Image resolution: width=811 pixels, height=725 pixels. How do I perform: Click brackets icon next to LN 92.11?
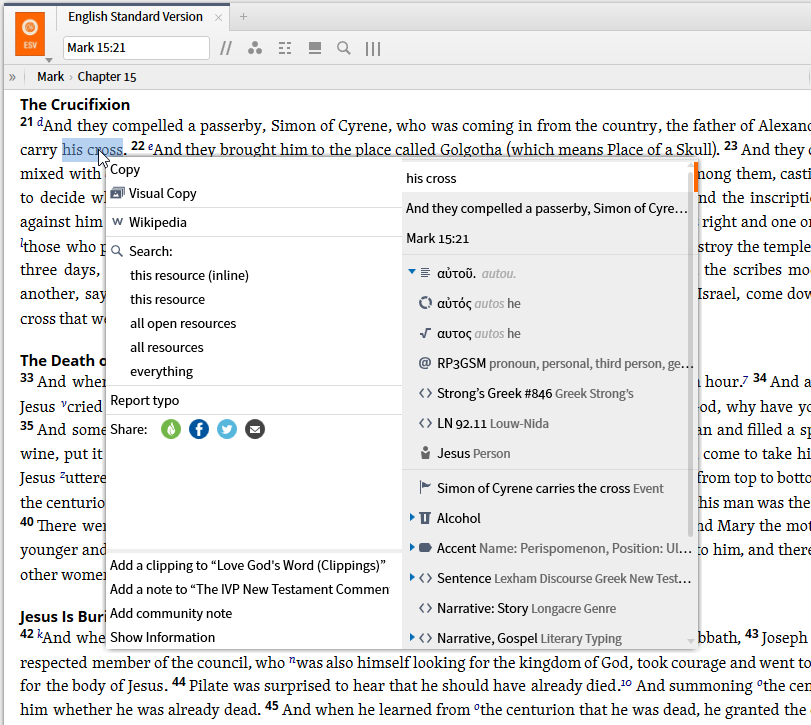[x=425, y=423]
